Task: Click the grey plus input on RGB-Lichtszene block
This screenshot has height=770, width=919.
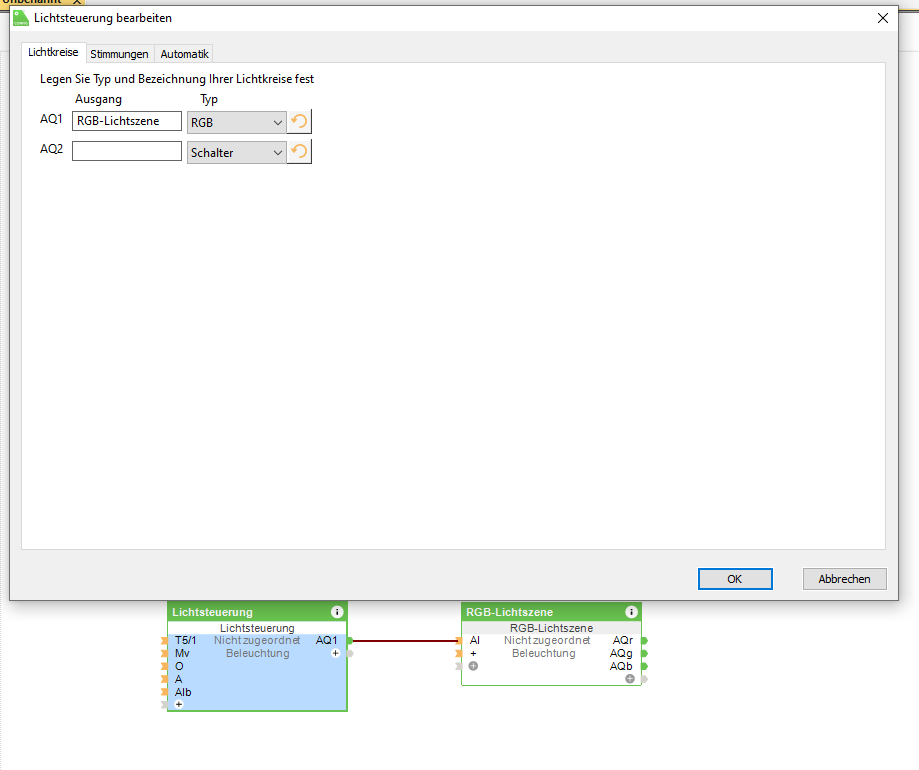Action: (474, 666)
